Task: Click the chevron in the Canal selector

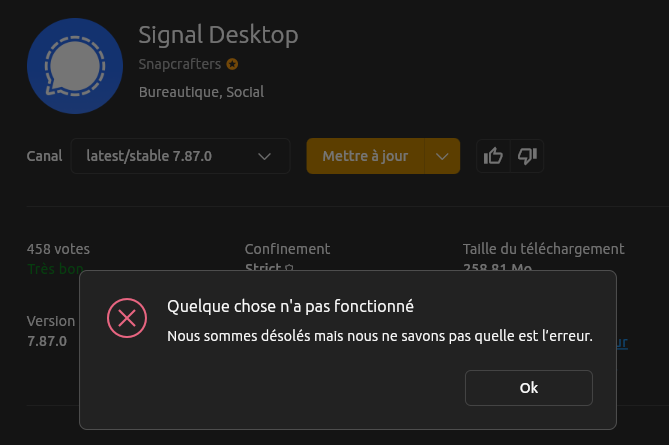Action: click(265, 156)
